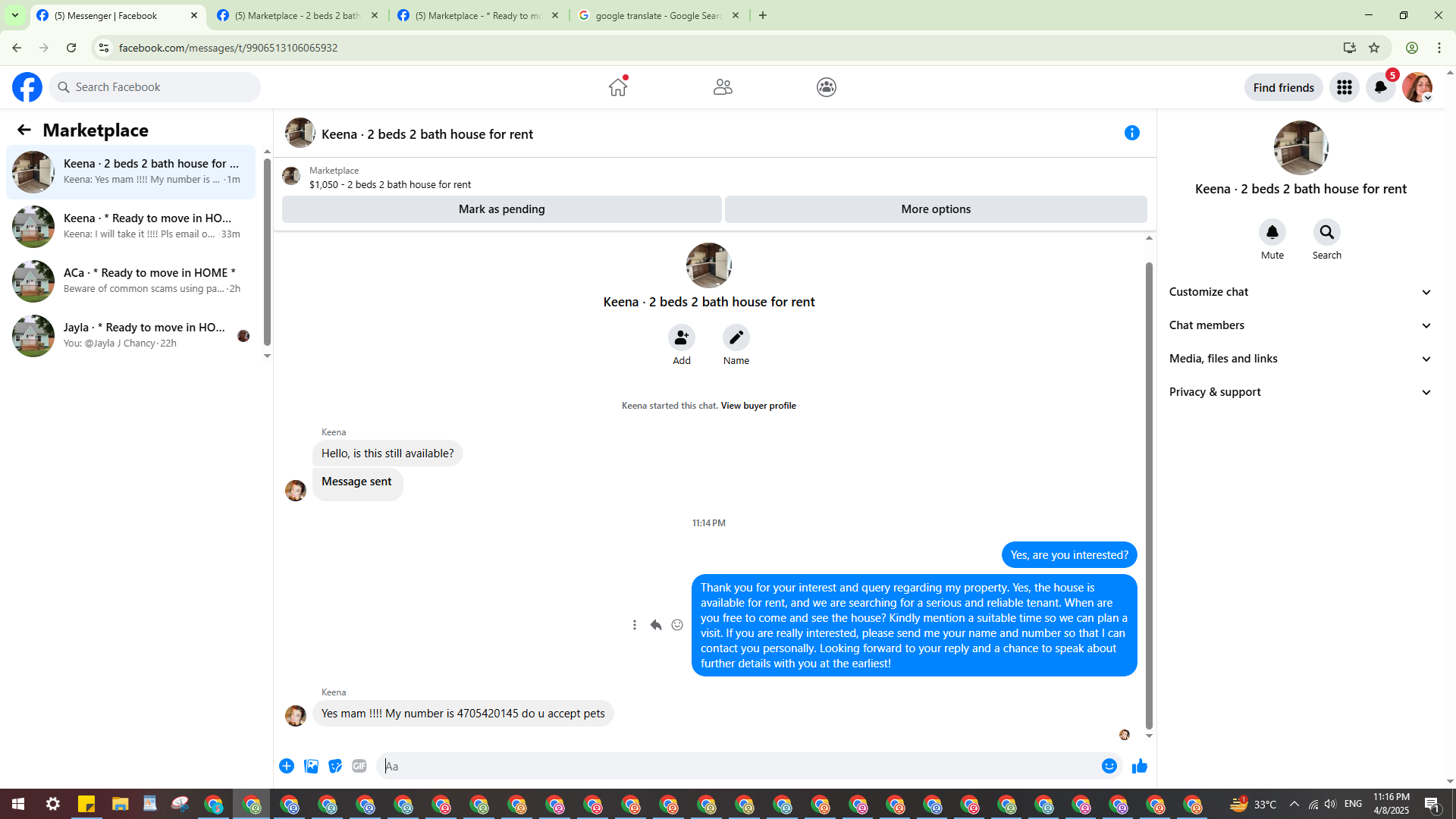Open Facebook notifications bell

(1380, 88)
